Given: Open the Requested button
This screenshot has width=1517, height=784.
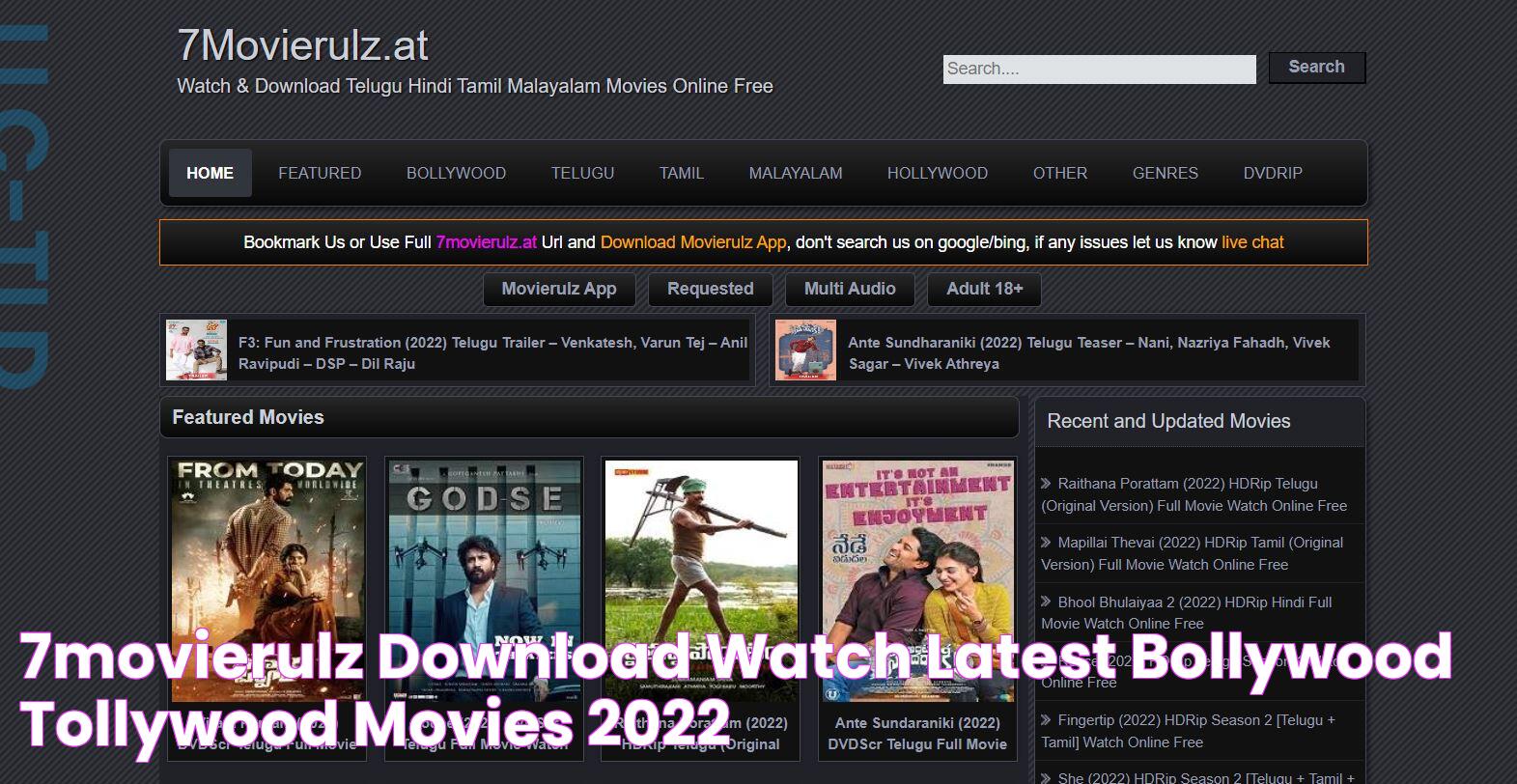Looking at the screenshot, I should (710, 289).
